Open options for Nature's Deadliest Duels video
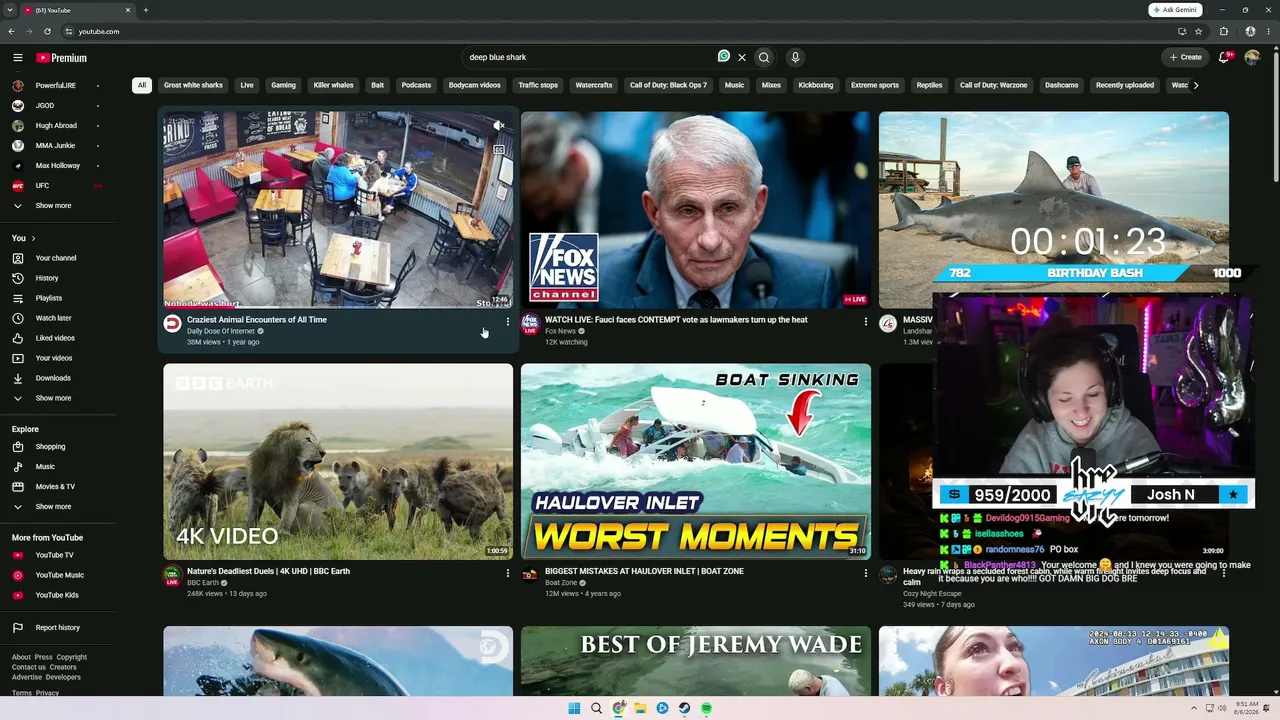Screen dimensions: 1280x720 [x=508, y=573]
